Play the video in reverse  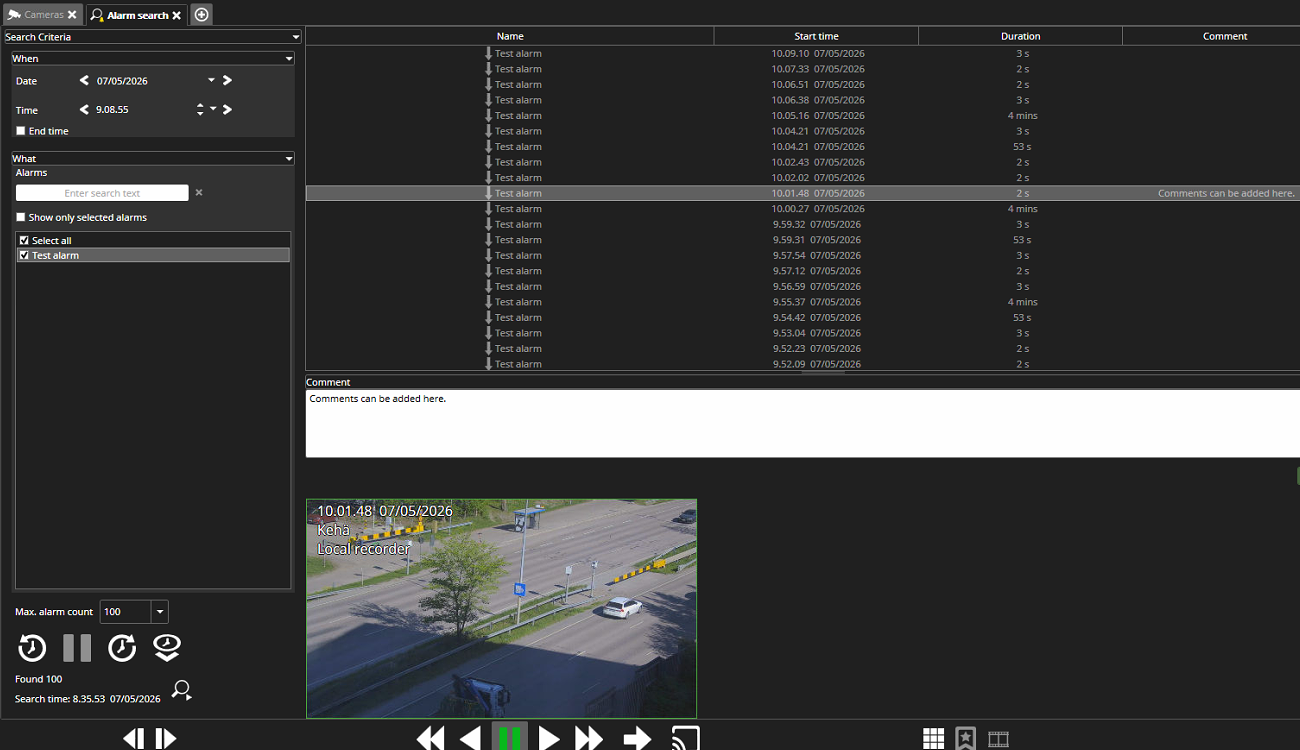[470, 738]
